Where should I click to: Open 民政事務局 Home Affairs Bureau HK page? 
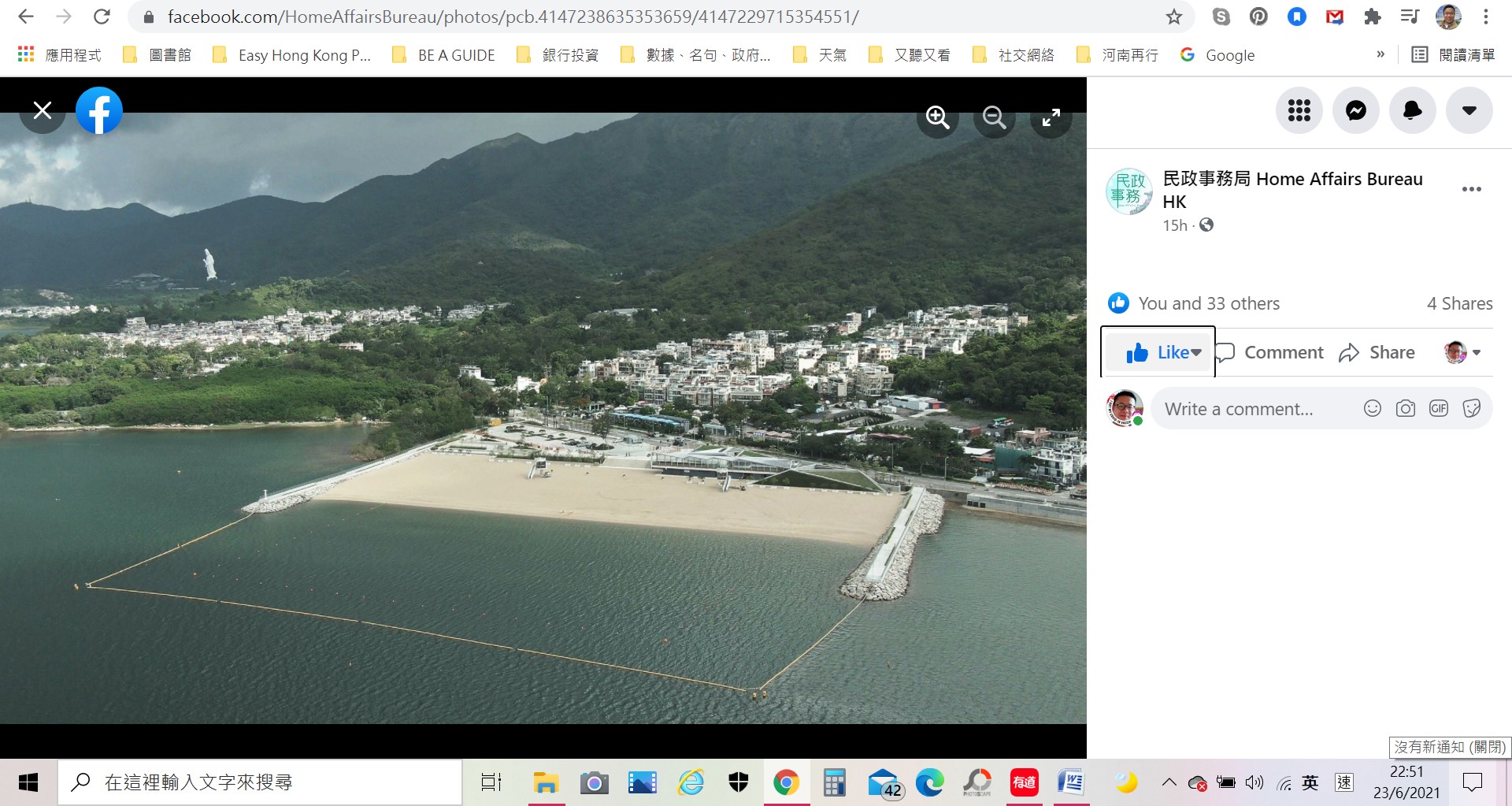pos(1292,190)
